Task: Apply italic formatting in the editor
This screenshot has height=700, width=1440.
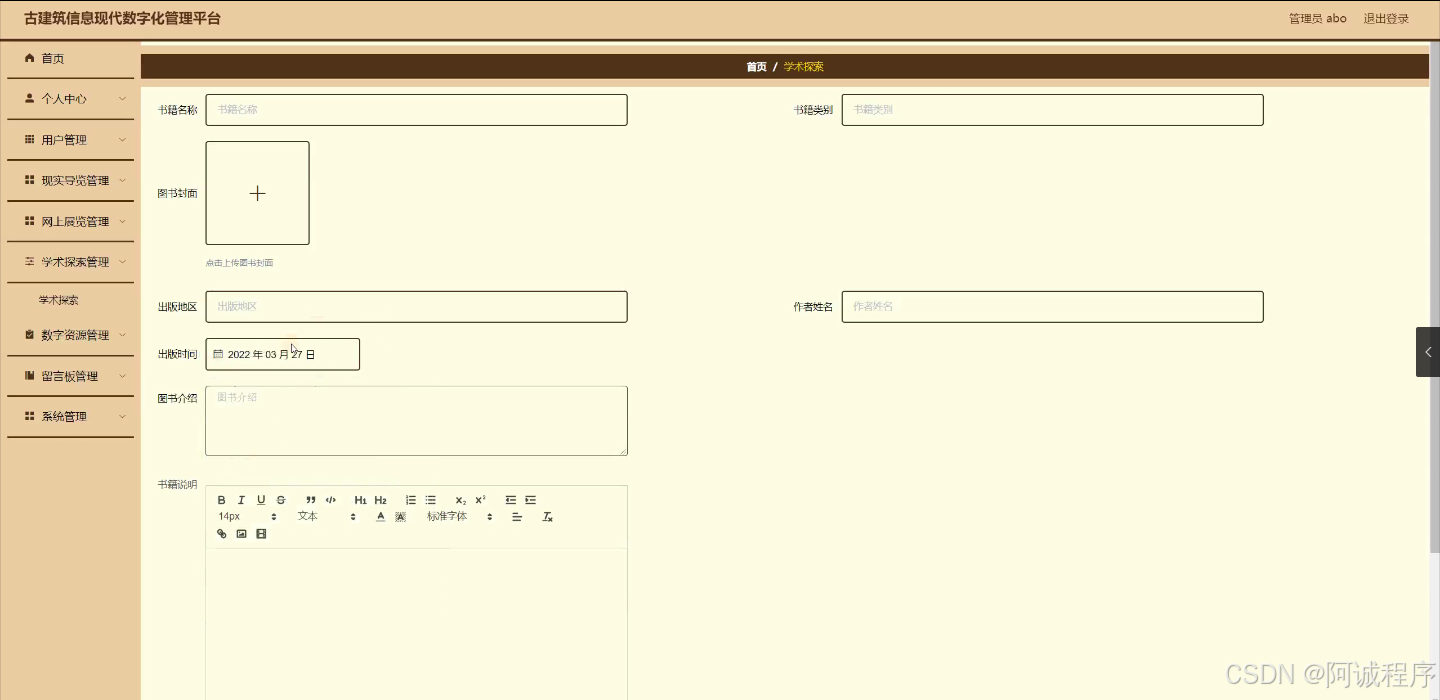Action: point(241,500)
